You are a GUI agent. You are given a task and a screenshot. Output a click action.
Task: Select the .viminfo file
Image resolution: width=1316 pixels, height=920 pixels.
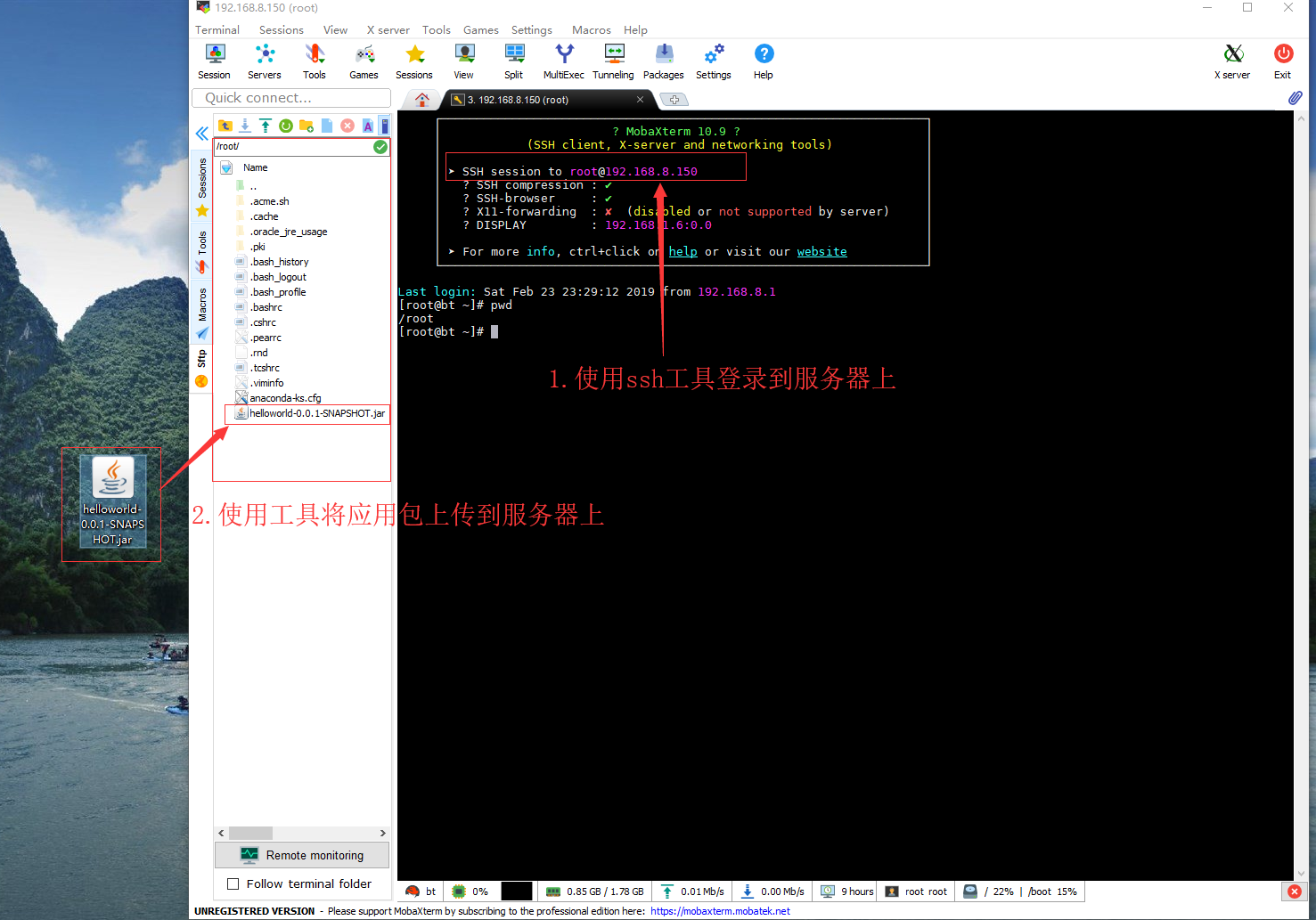(x=260, y=383)
